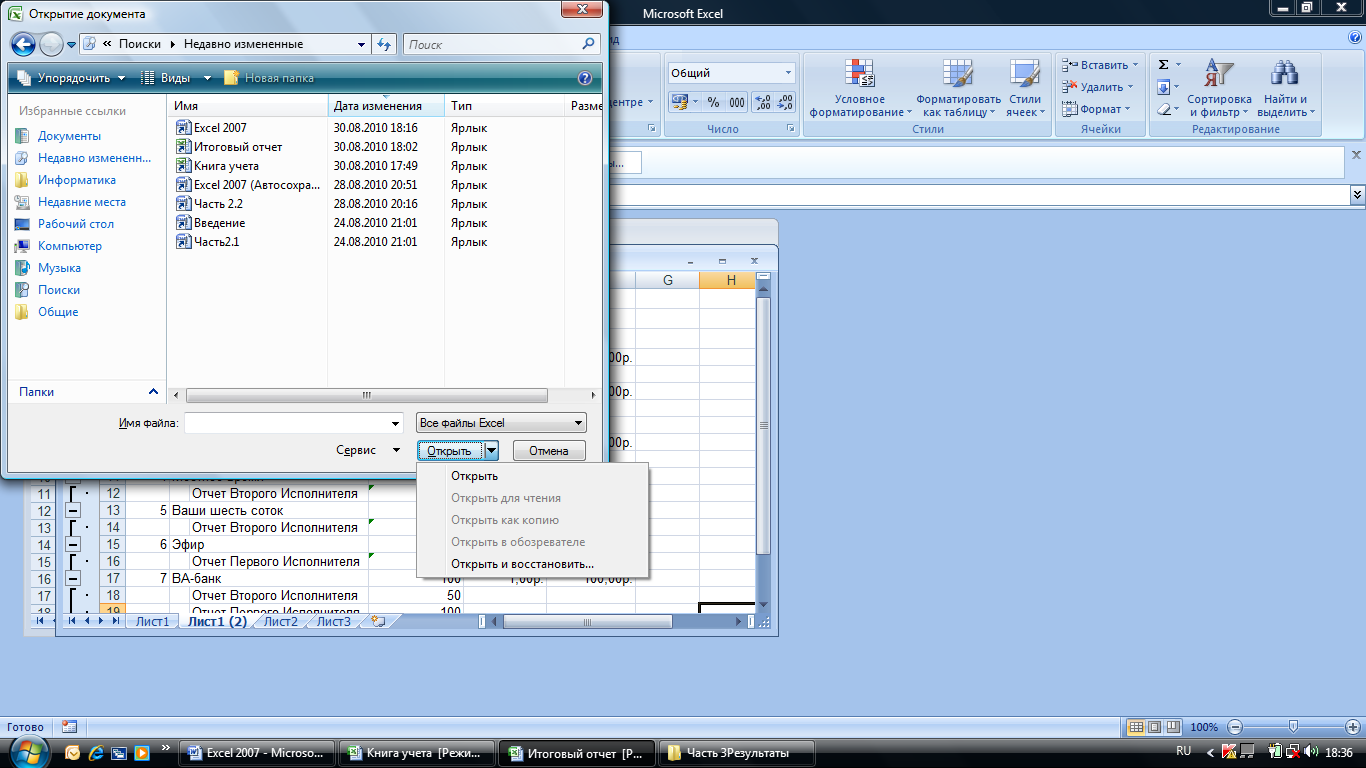Expand the formula bar with the chevron

pyautogui.click(x=1357, y=194)
